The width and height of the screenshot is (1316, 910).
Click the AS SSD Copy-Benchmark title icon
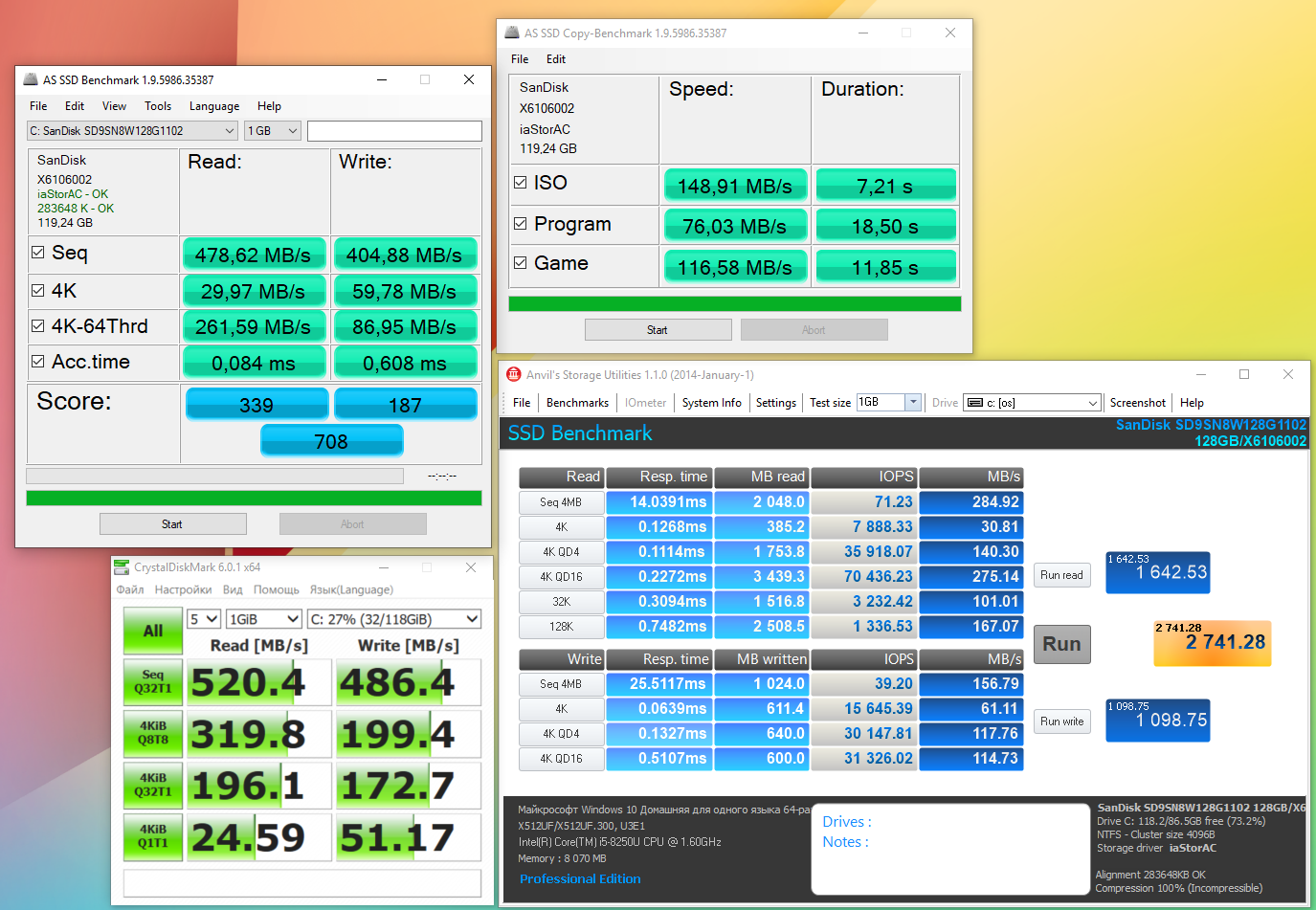click(x=512, y=33)
